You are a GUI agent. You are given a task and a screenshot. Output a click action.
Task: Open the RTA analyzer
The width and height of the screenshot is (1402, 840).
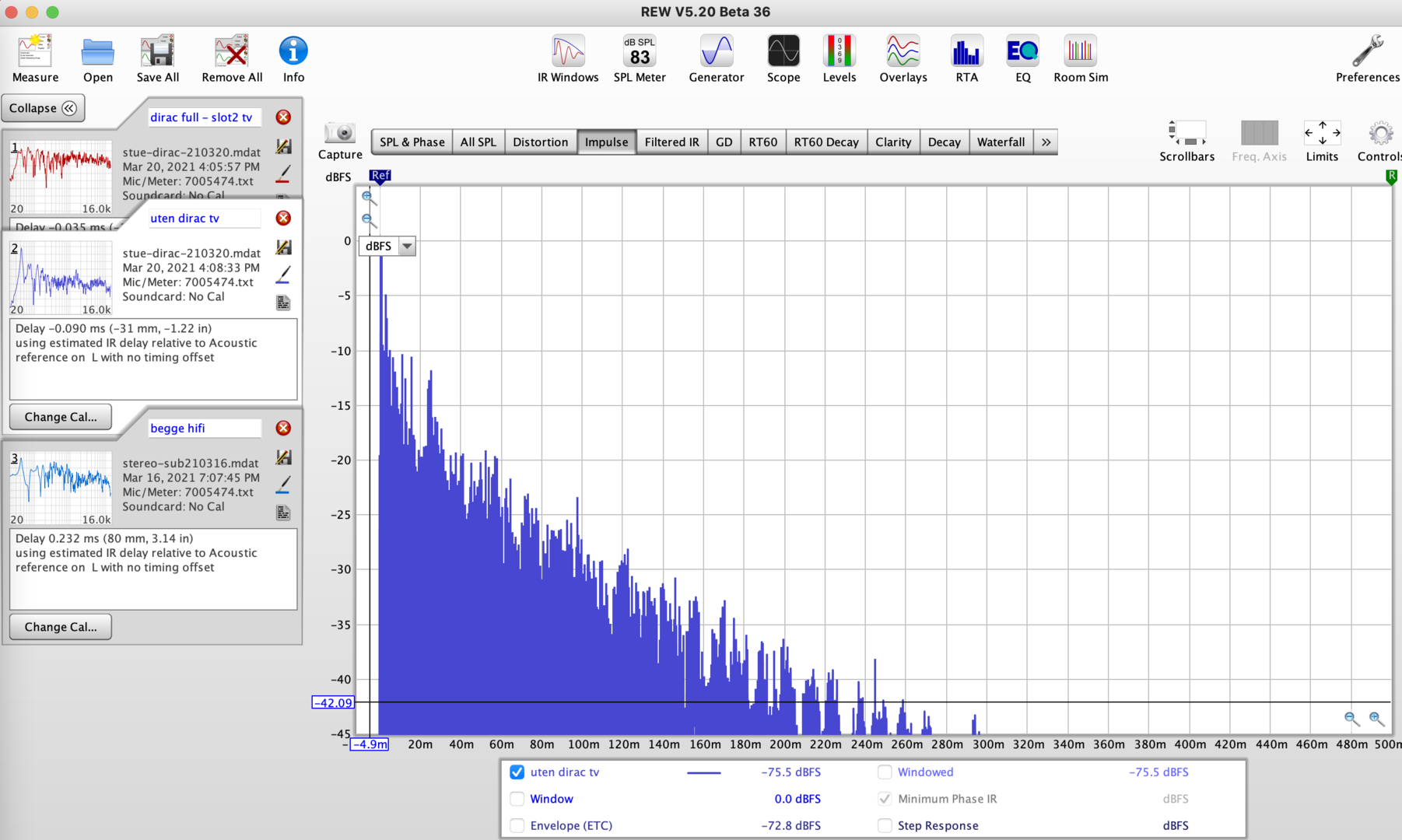coord(966,58)
